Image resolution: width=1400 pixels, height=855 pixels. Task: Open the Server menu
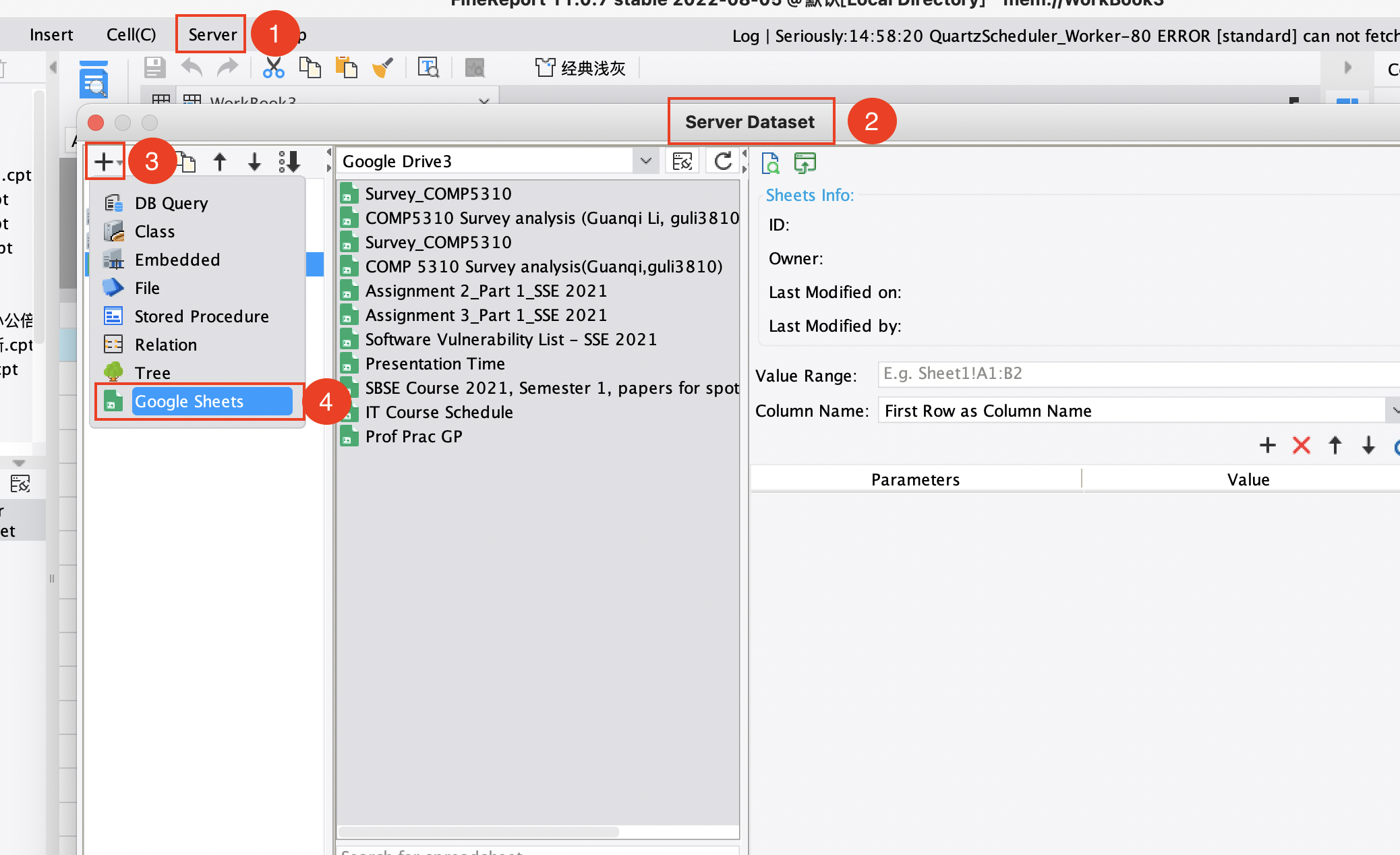(x=210, y=34)
